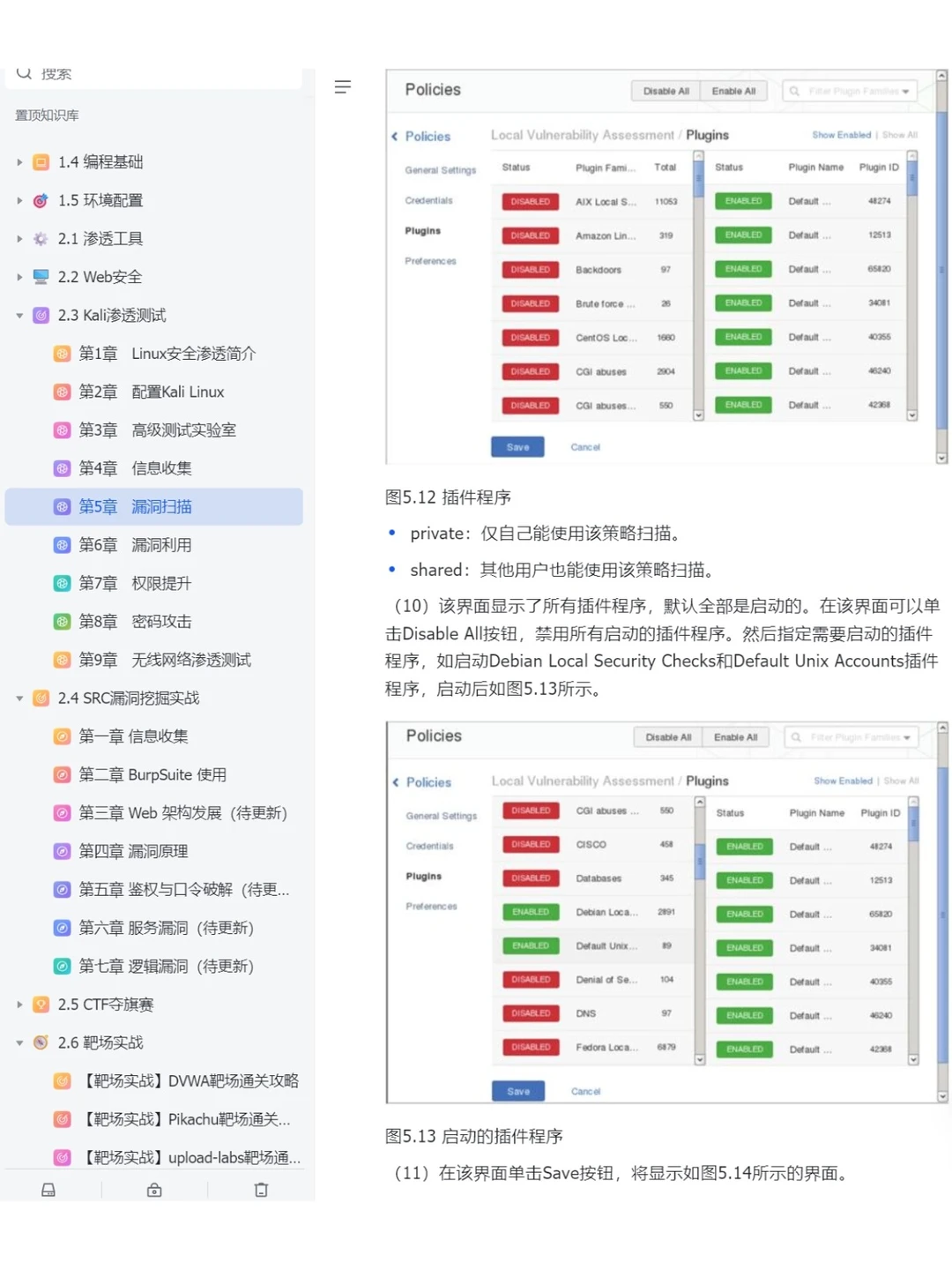The width and height of the screenshot is (952, 1270).
Task: Enable the Debian Local plugin toggle
Action: point(529,912)
